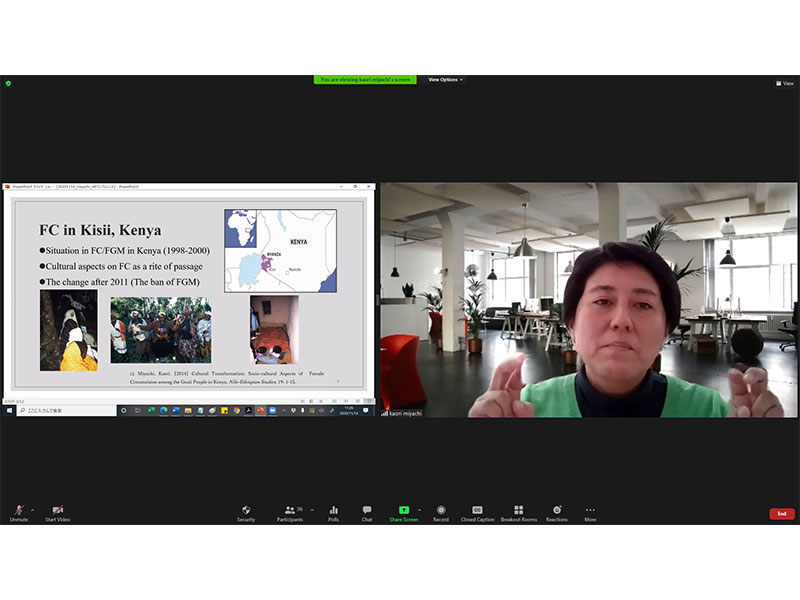Screen dimensions: 800x600
Task: Open the Reactions menu
Action: [557, 512]
